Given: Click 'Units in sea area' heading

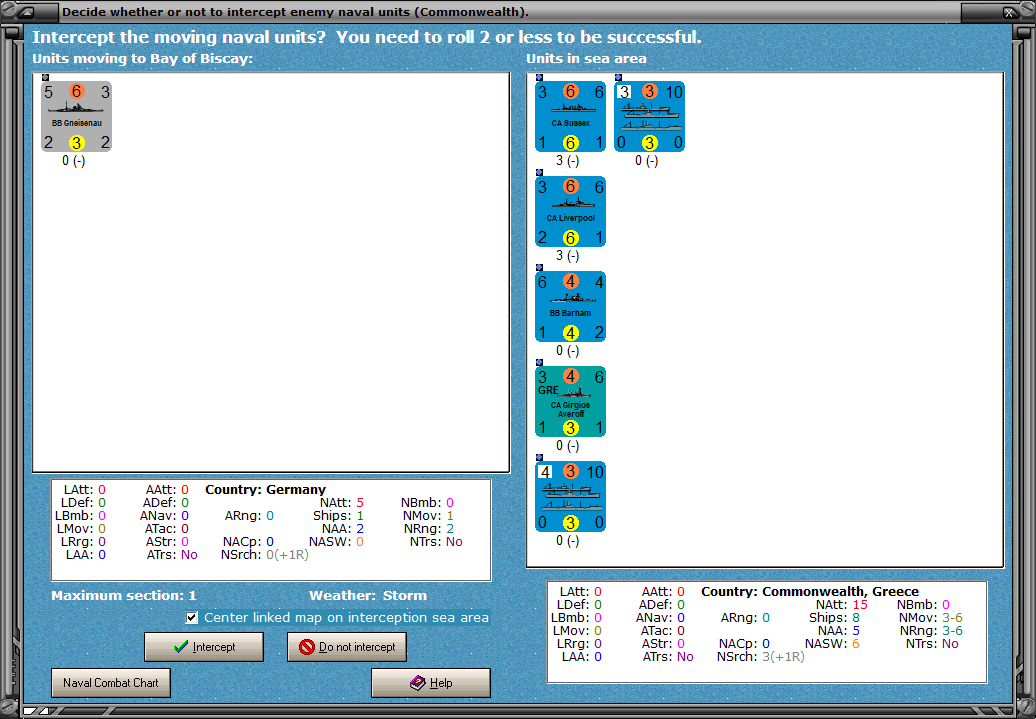Looking at the screenshot, I should [x=586, y=59].
